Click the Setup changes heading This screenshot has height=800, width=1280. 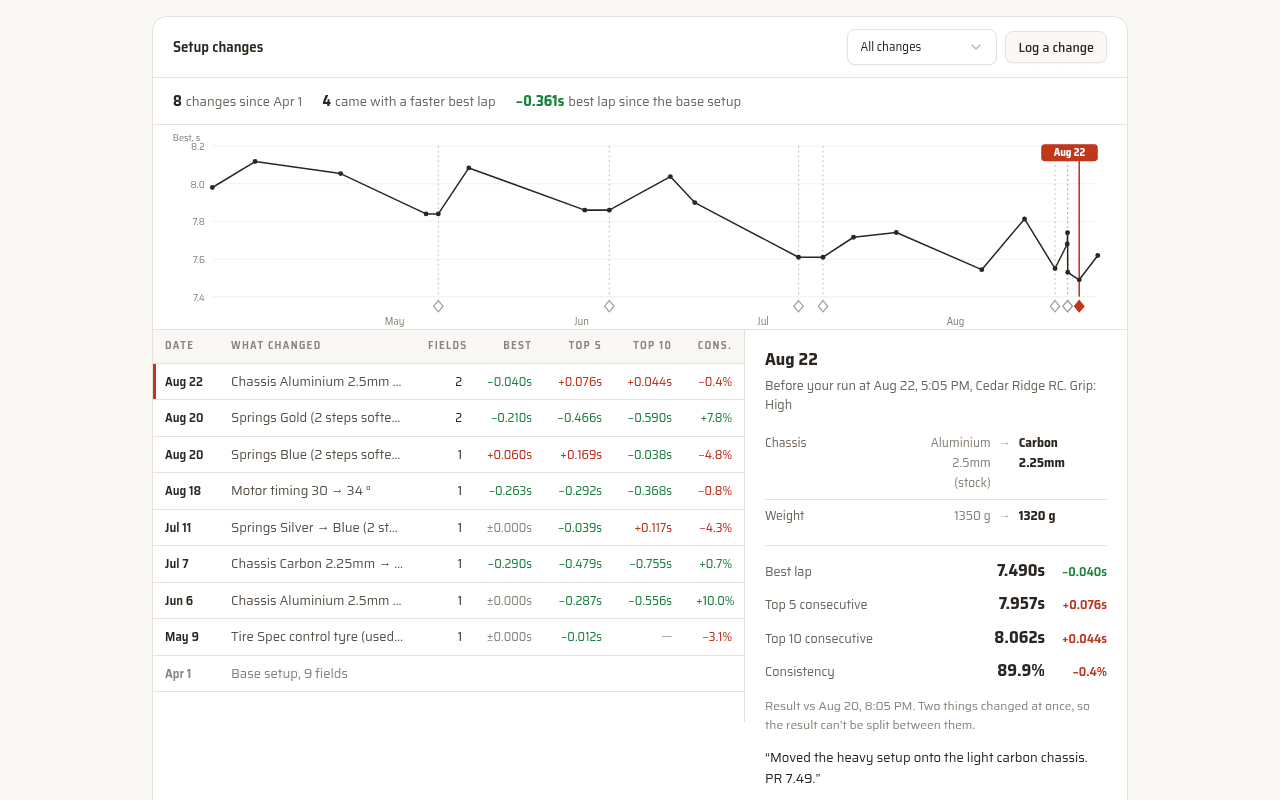point(218,47)
